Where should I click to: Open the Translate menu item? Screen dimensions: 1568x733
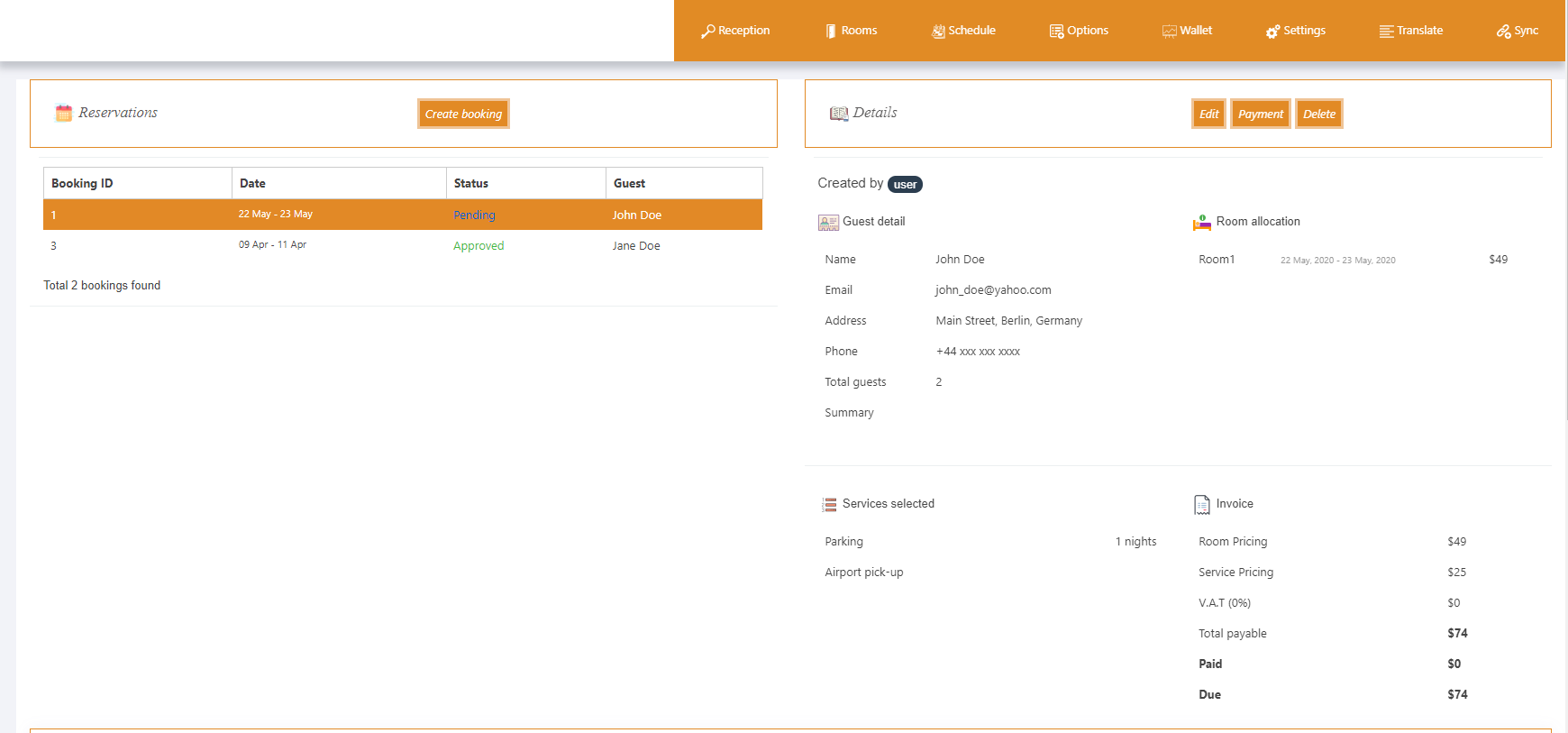coord(1410,31)
